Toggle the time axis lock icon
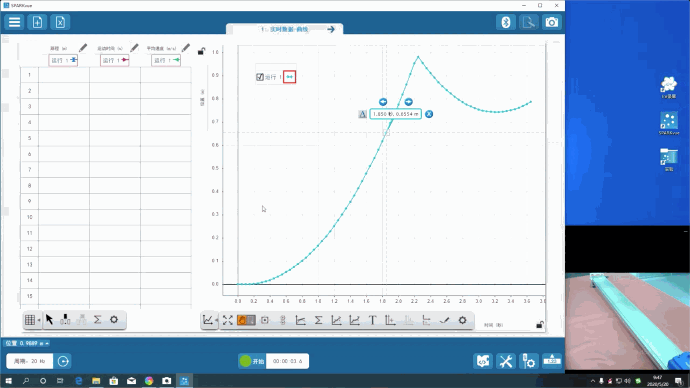This screenshot has height=388, width=690. [x=540, y=325]
